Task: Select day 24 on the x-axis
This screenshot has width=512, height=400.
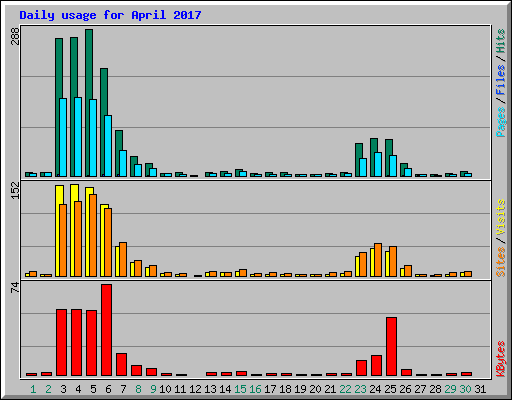Action: pyautogui.click(x=375, y=389)
